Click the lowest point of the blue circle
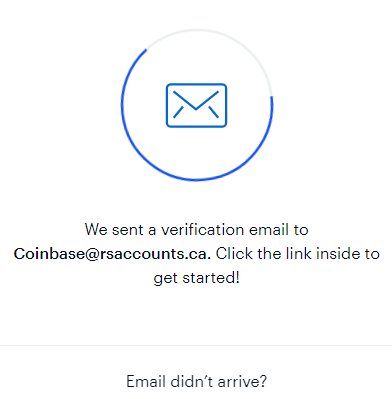 tap(196, 180)
